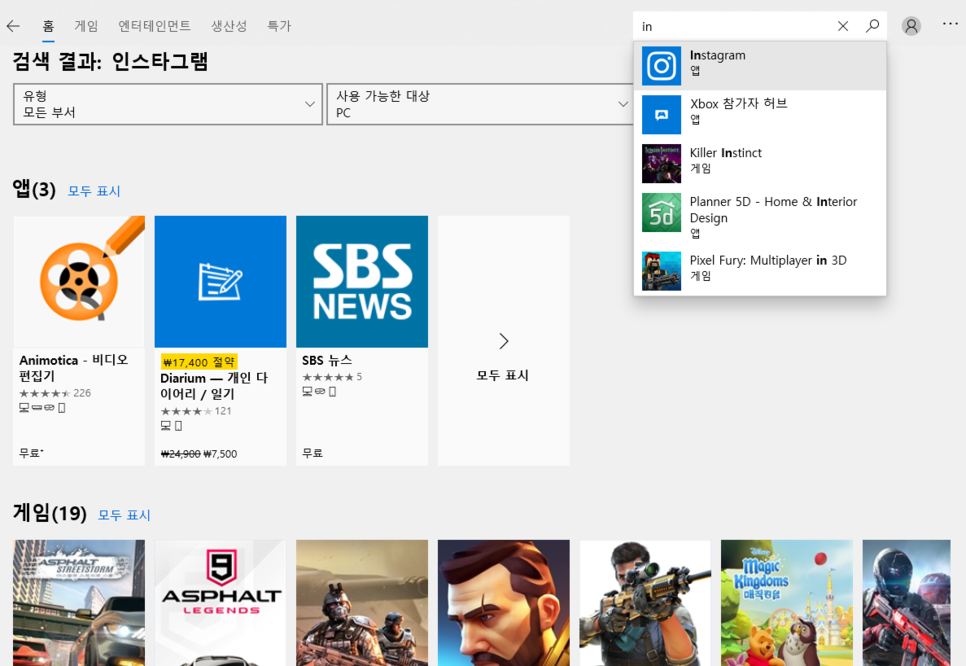Image resolution: width=966 pixels, height=666 pixels.
Task: Open the Asphalt Legends game thumbnail
Action: 221,603
